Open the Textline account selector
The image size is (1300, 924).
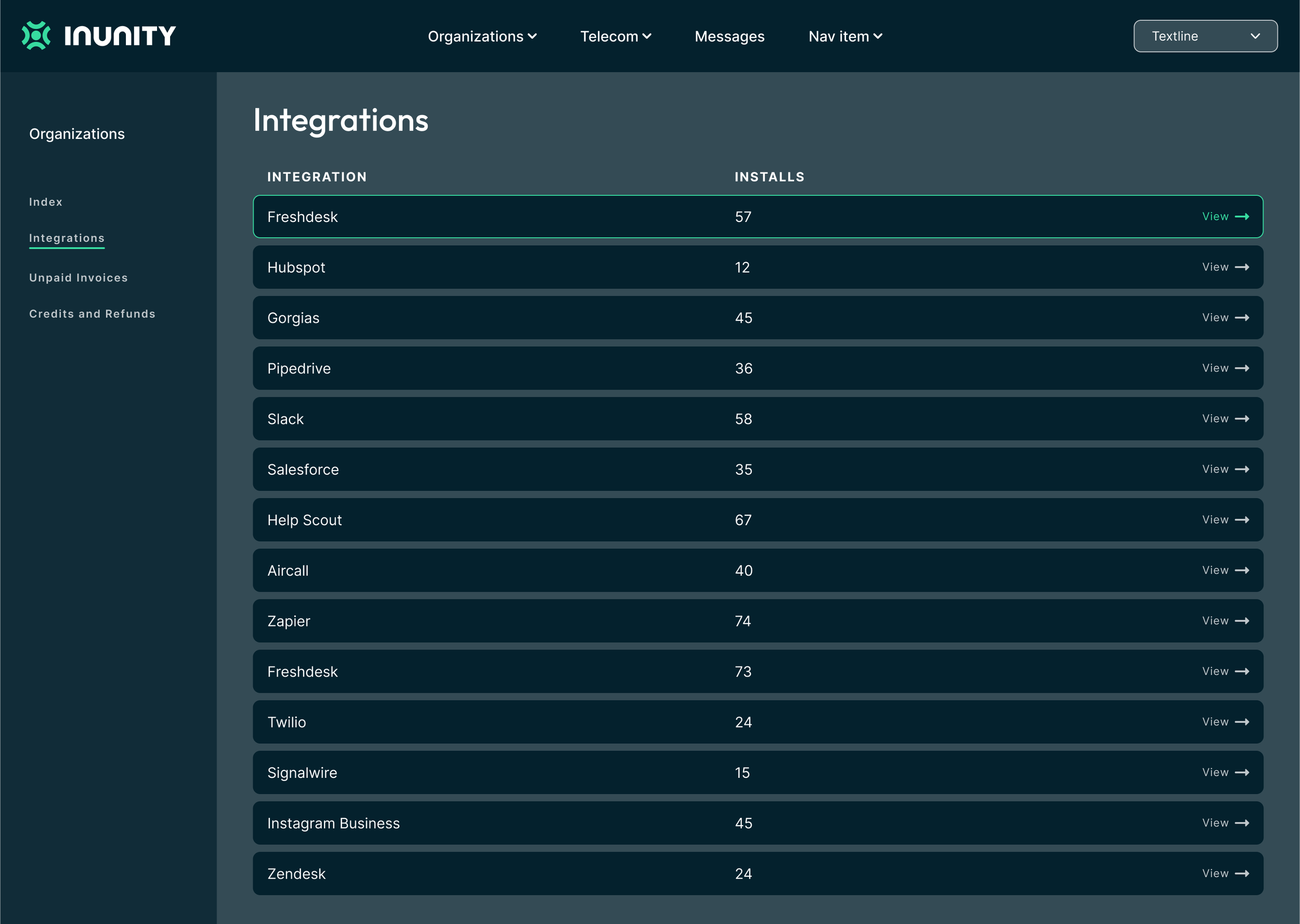tap(1205, 36)
